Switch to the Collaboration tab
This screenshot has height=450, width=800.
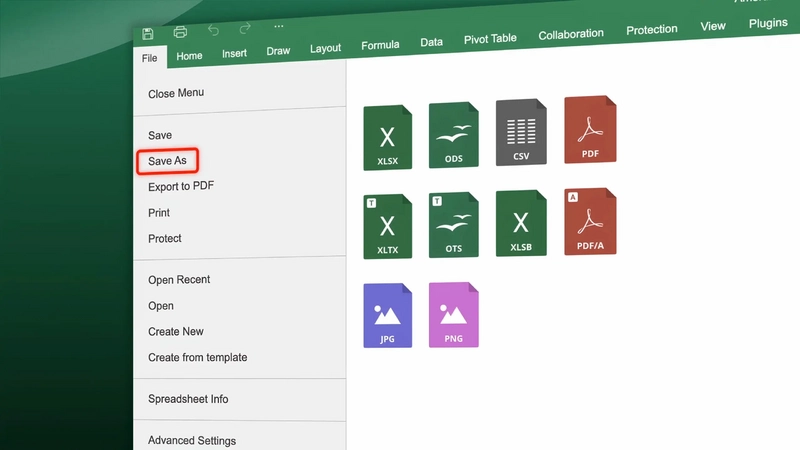coord(571,35)
